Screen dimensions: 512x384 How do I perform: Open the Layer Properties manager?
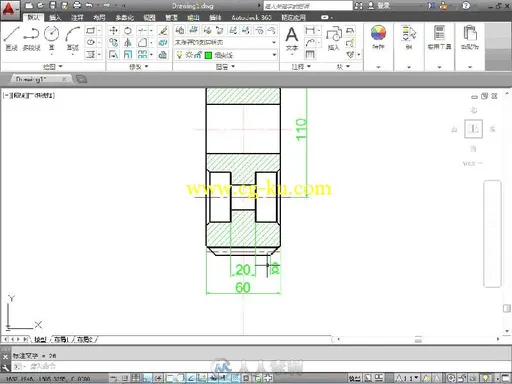click(180, 30)
